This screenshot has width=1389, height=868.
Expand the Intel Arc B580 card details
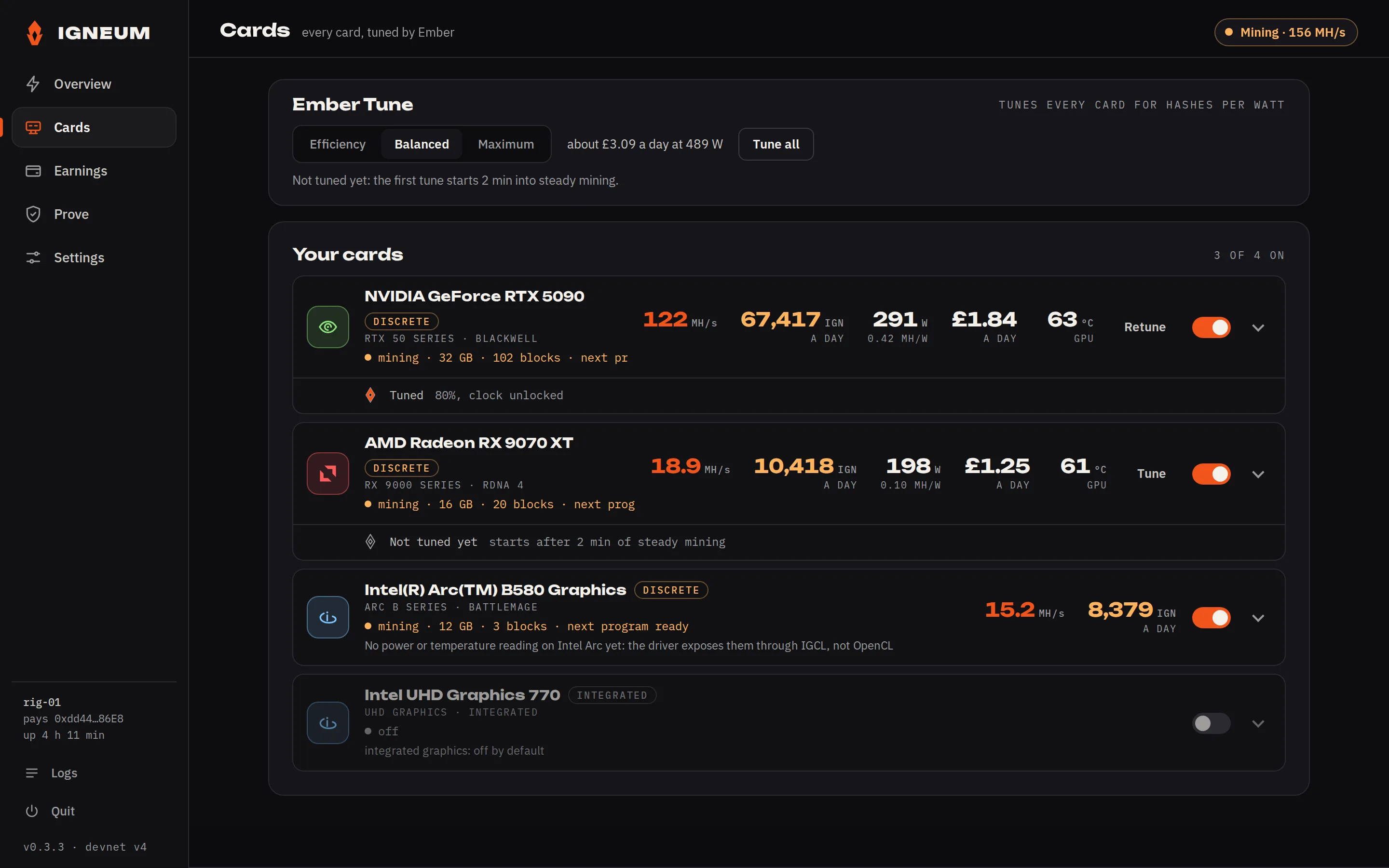pyautogui.click(x=1258, y=618)
